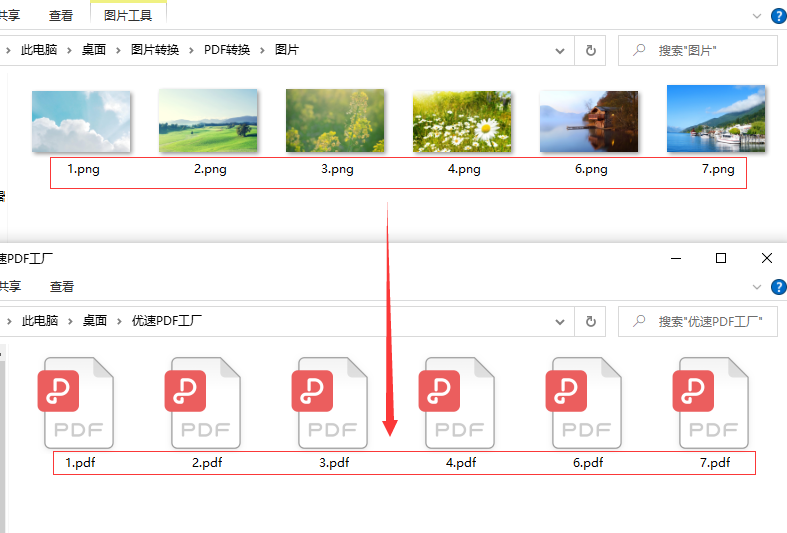Click the refresh icon in 优速PDF工厂 window

click(x=591, y=321)
